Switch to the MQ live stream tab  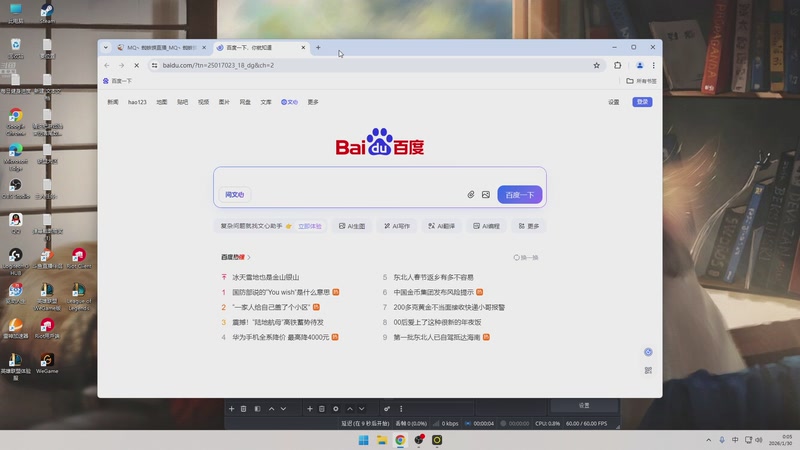161,47
